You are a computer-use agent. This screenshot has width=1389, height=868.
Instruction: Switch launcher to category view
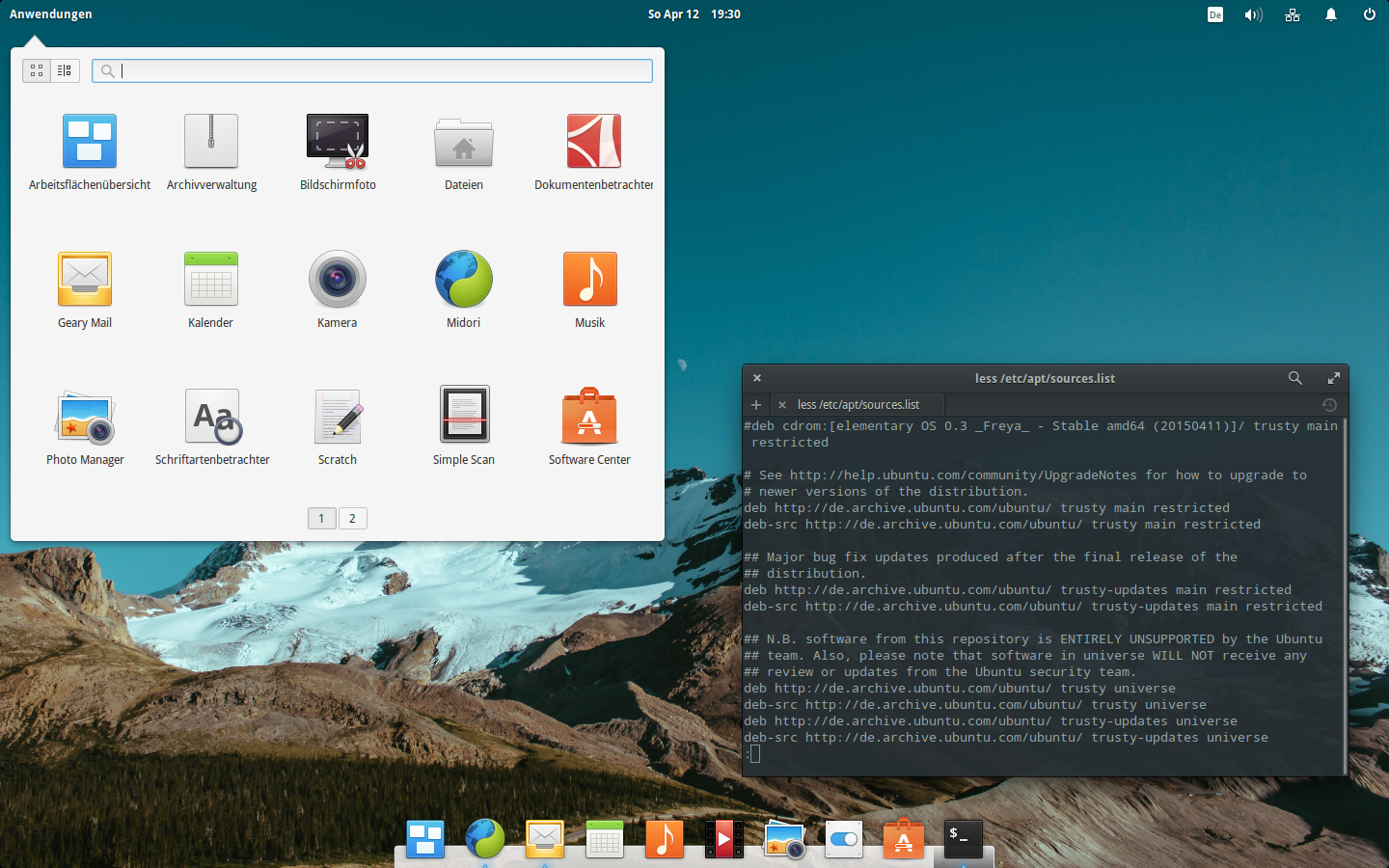tap(65, 70)
